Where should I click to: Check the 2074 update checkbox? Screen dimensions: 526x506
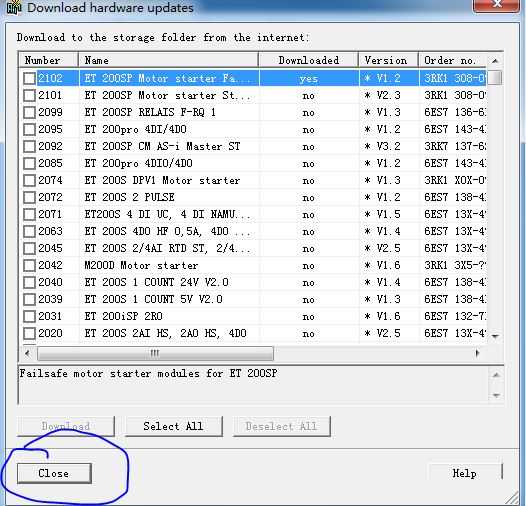pos(29,181)
